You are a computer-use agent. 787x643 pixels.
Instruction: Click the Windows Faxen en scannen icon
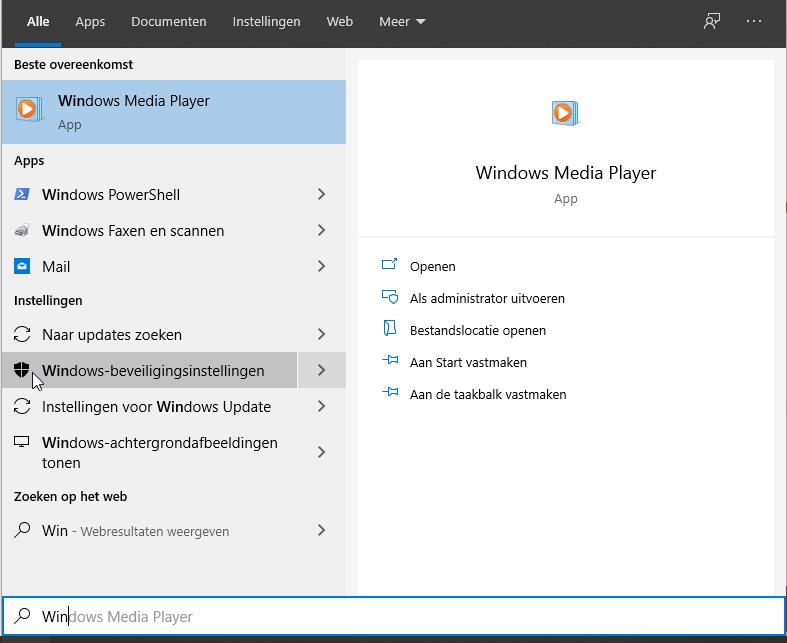(22, 231)
